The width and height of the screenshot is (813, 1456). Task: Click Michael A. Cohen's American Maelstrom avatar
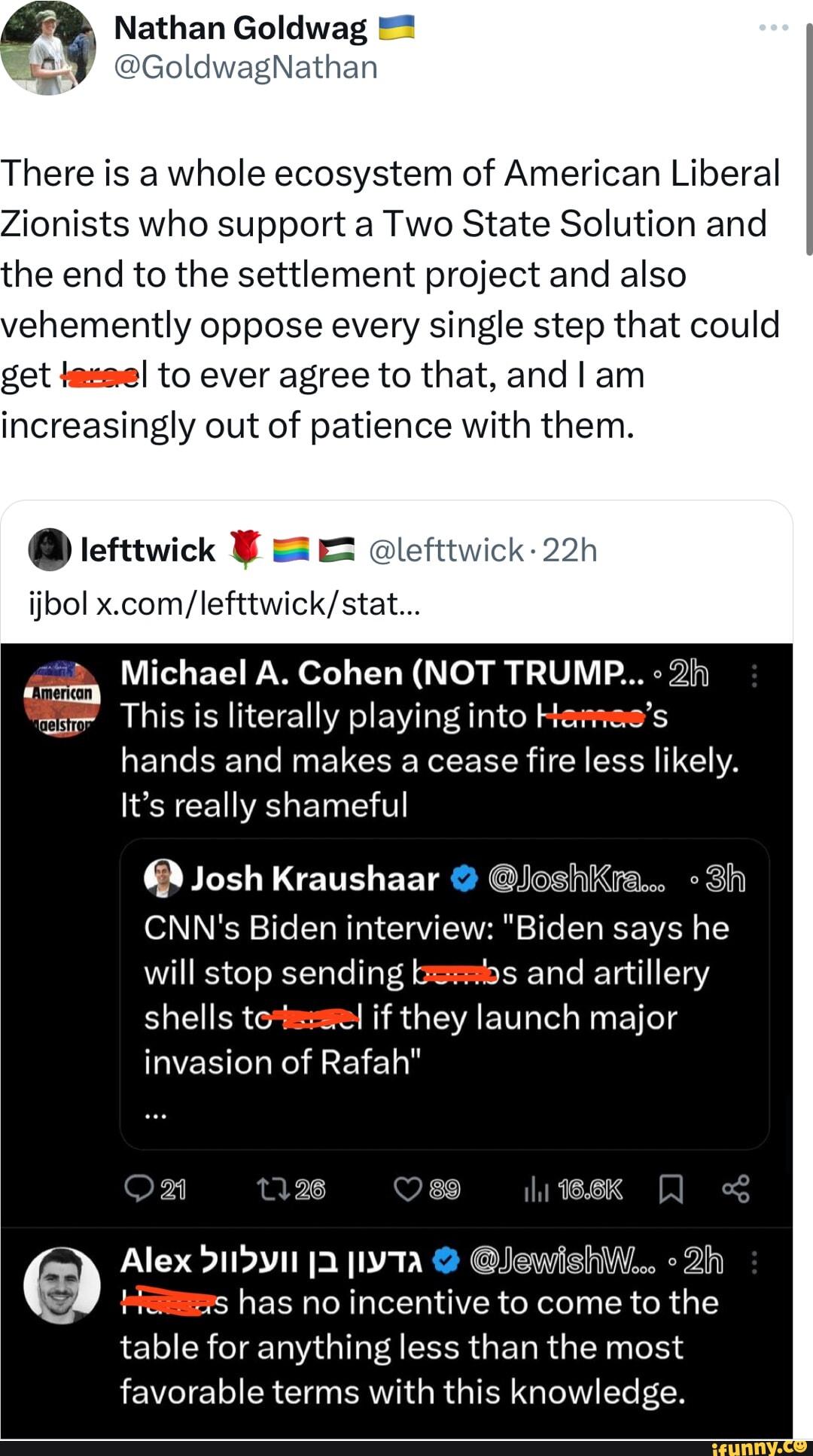click(62, 699)
